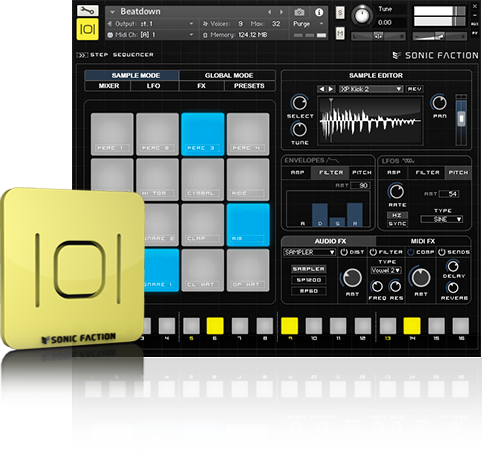This screenshot has width=482, height=463.
Task: Click the sample waveform display
Action: [x=370, y=121]
